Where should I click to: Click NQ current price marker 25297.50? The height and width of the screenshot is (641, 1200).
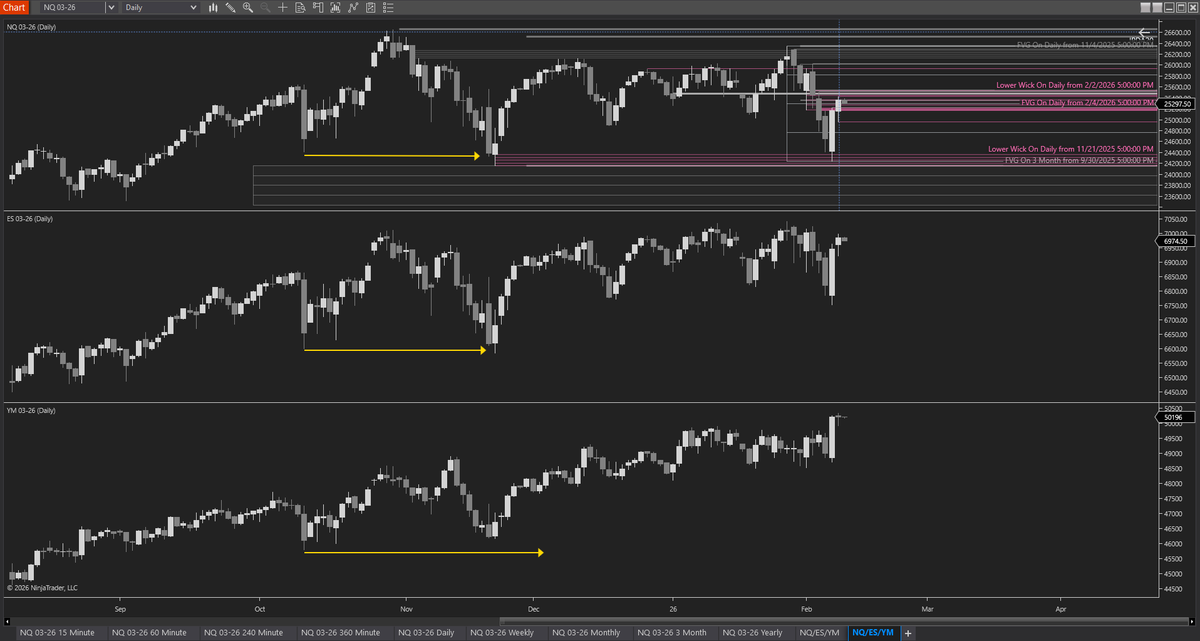[x=1175, y=103]
